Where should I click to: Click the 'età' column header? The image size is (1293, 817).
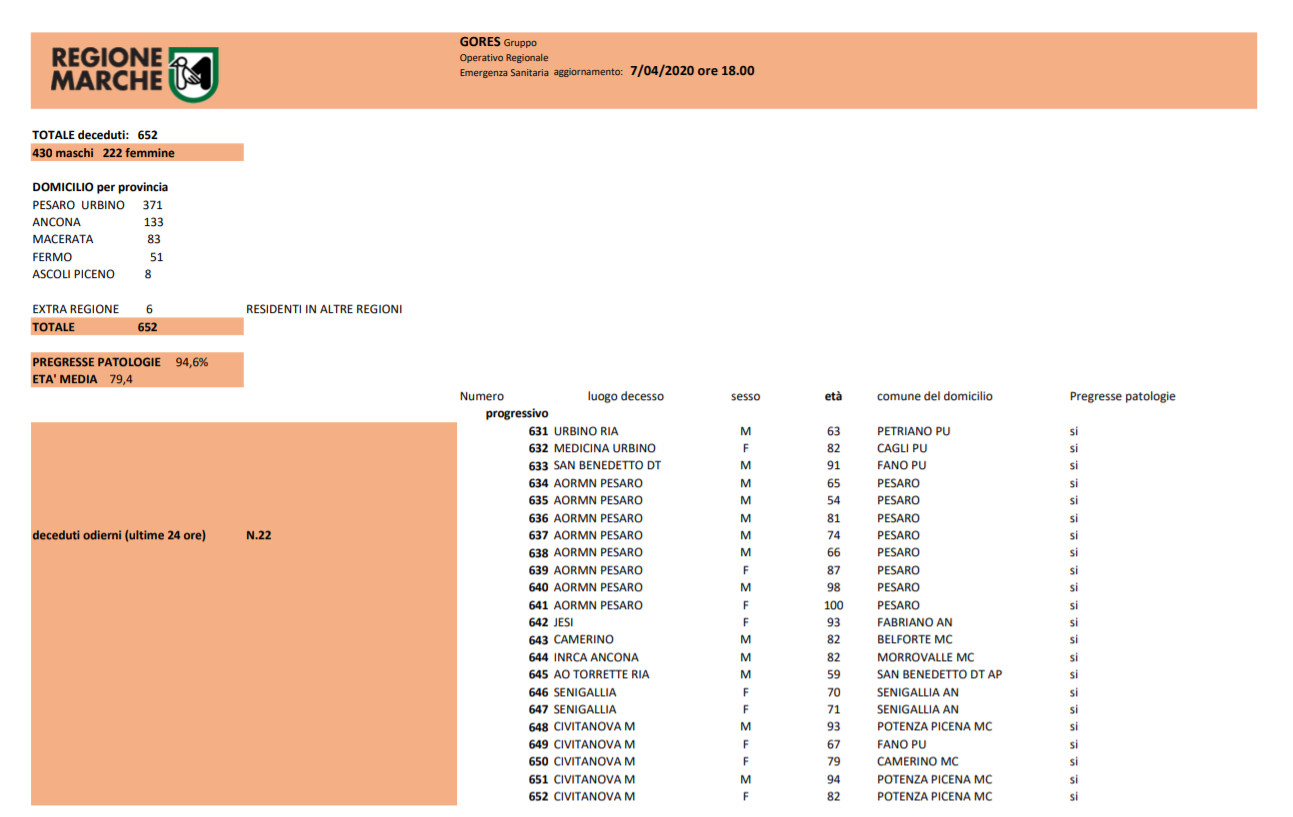tap(833, 396)
